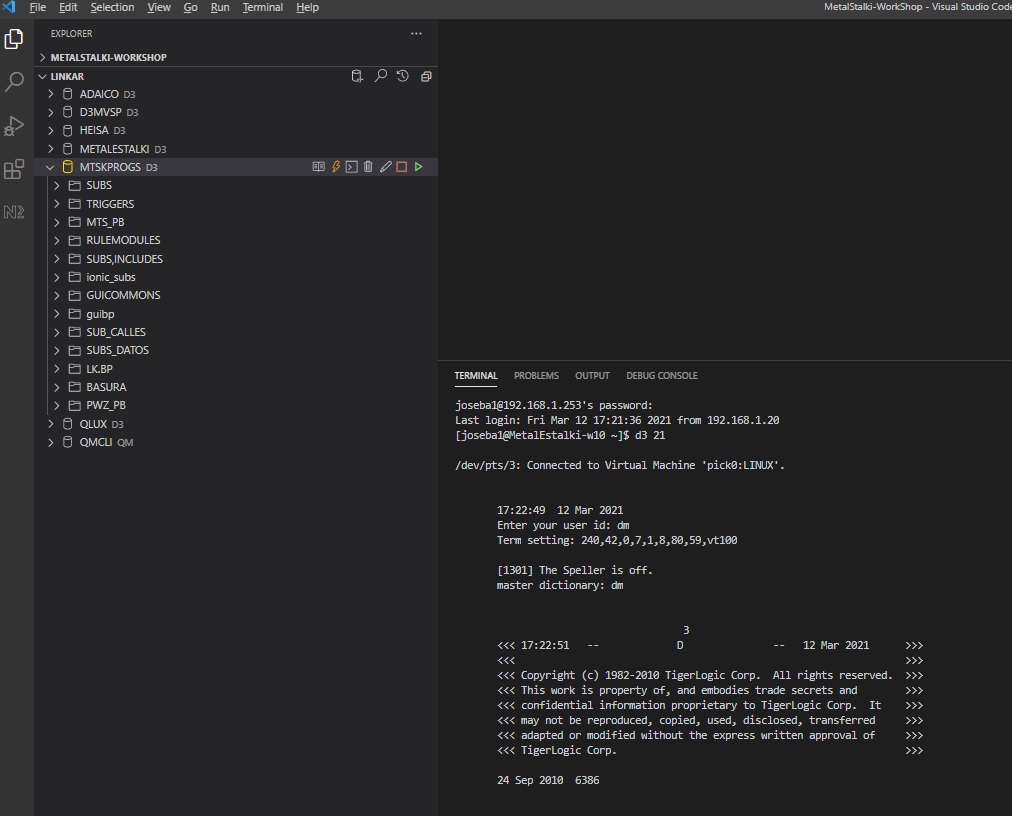Expand the ionic_subs folder chevron
1012x816 pixels.
[57, 277]
